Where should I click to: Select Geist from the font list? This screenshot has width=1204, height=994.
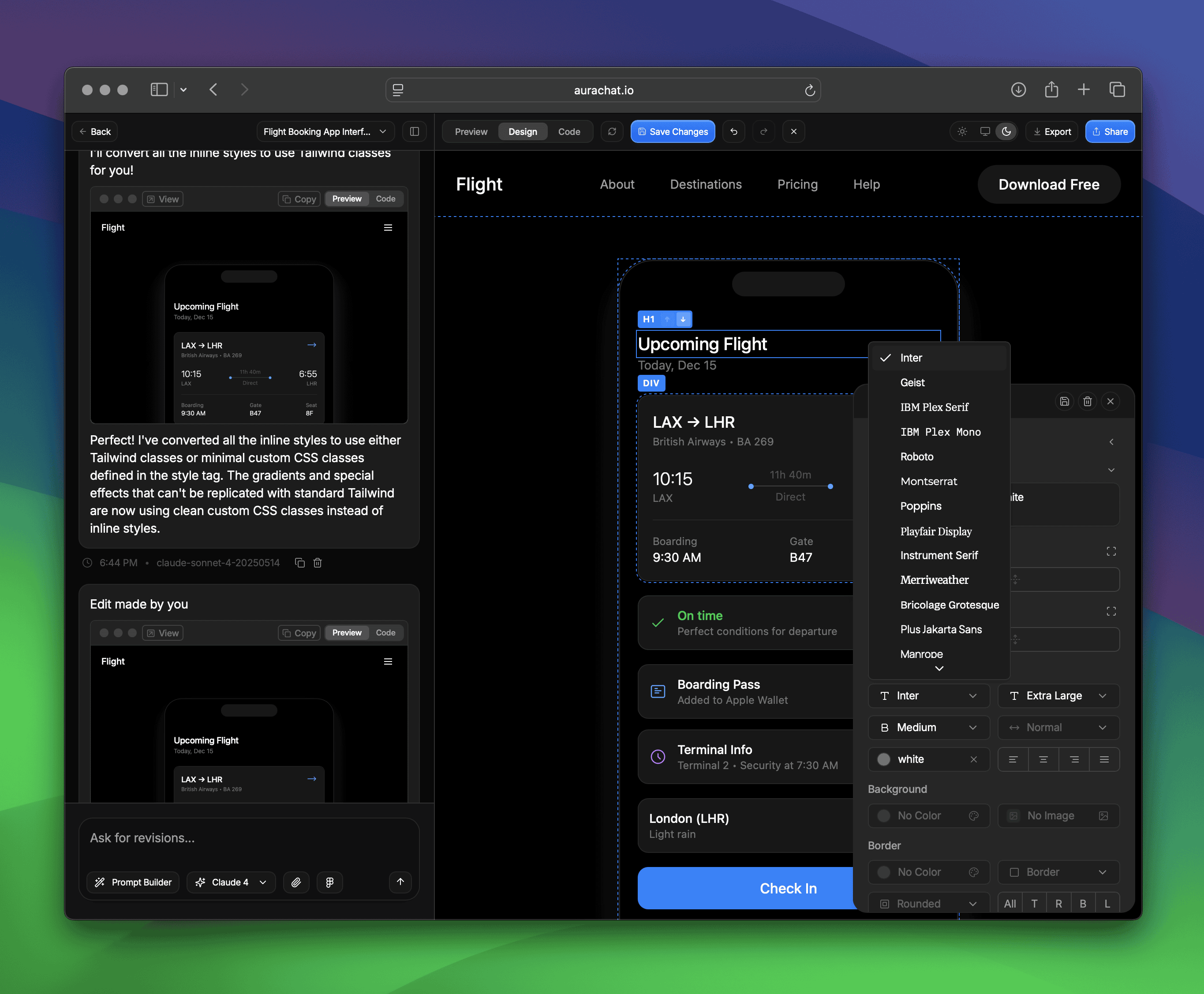(939, 382)
